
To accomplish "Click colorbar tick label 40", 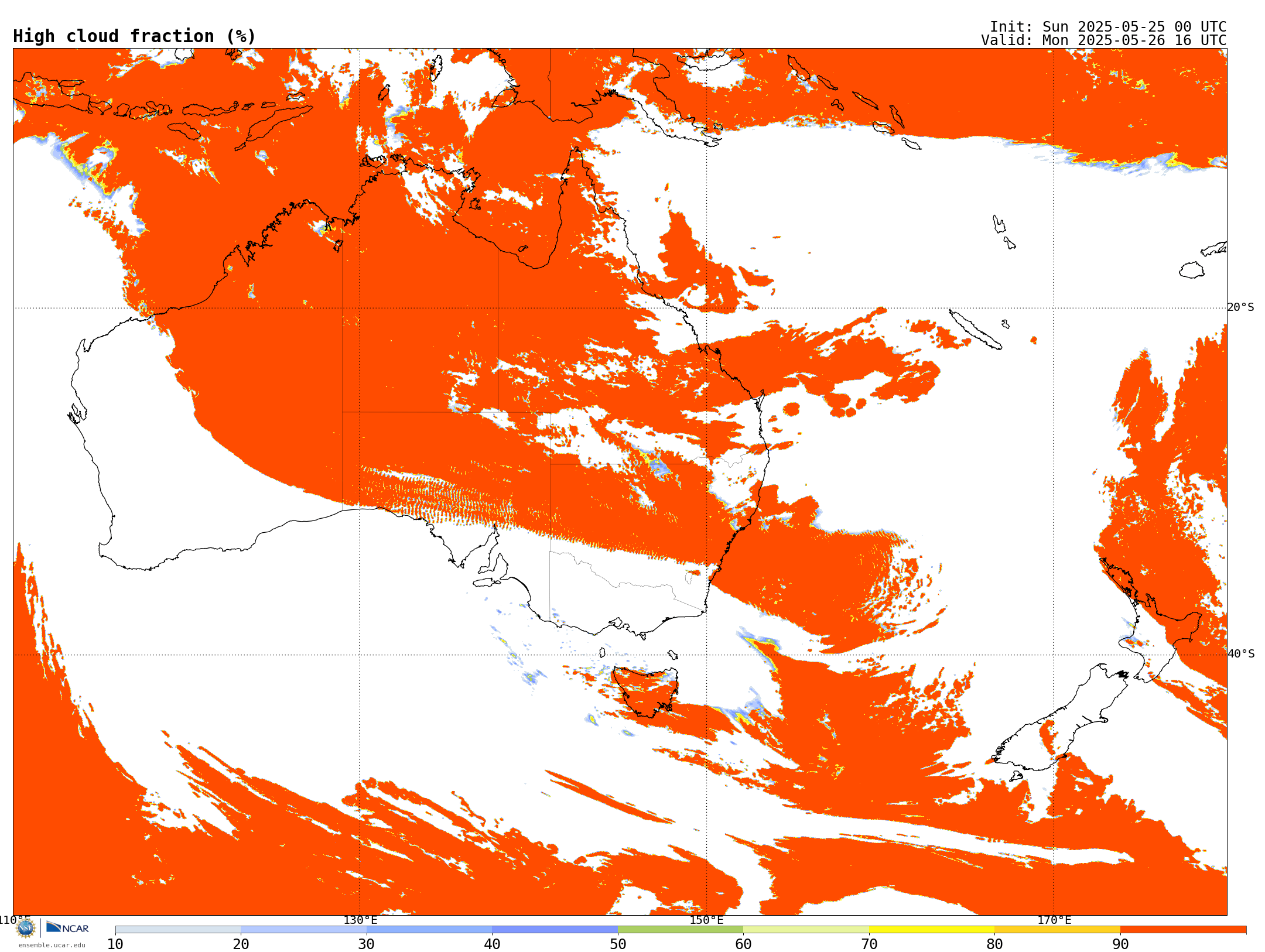I will point(492,944).
